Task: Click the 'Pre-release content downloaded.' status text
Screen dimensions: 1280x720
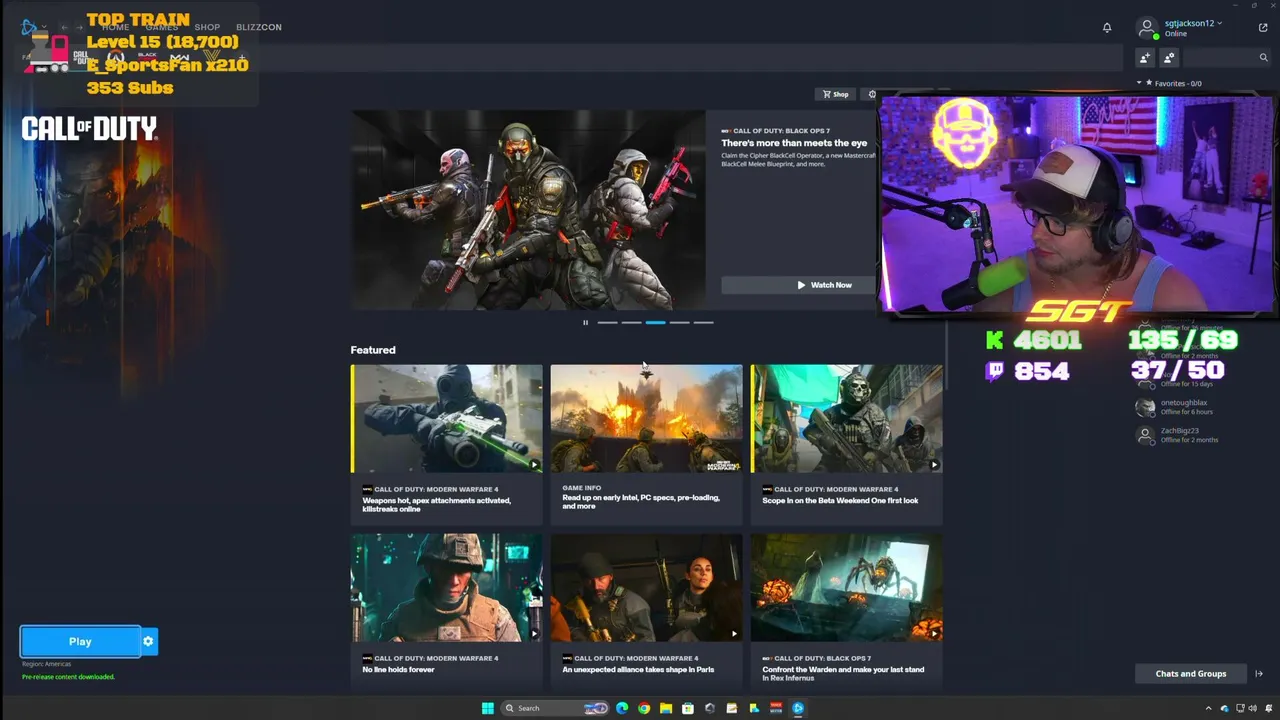Action: pos(68,677)
